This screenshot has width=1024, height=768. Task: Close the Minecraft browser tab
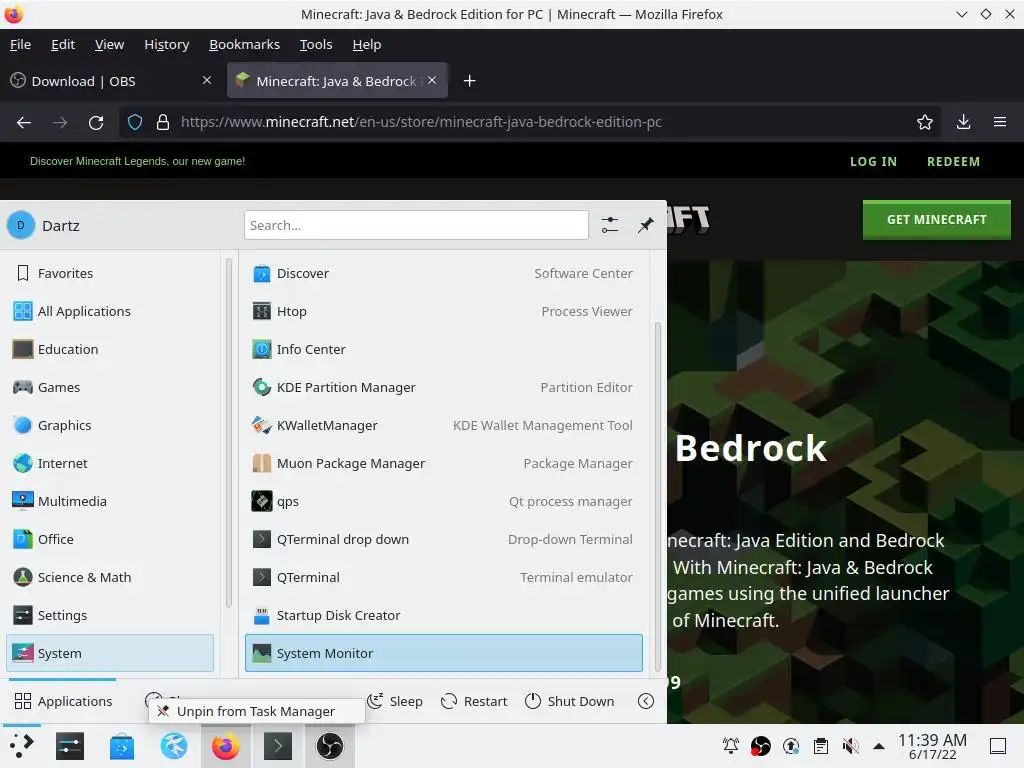432,80
